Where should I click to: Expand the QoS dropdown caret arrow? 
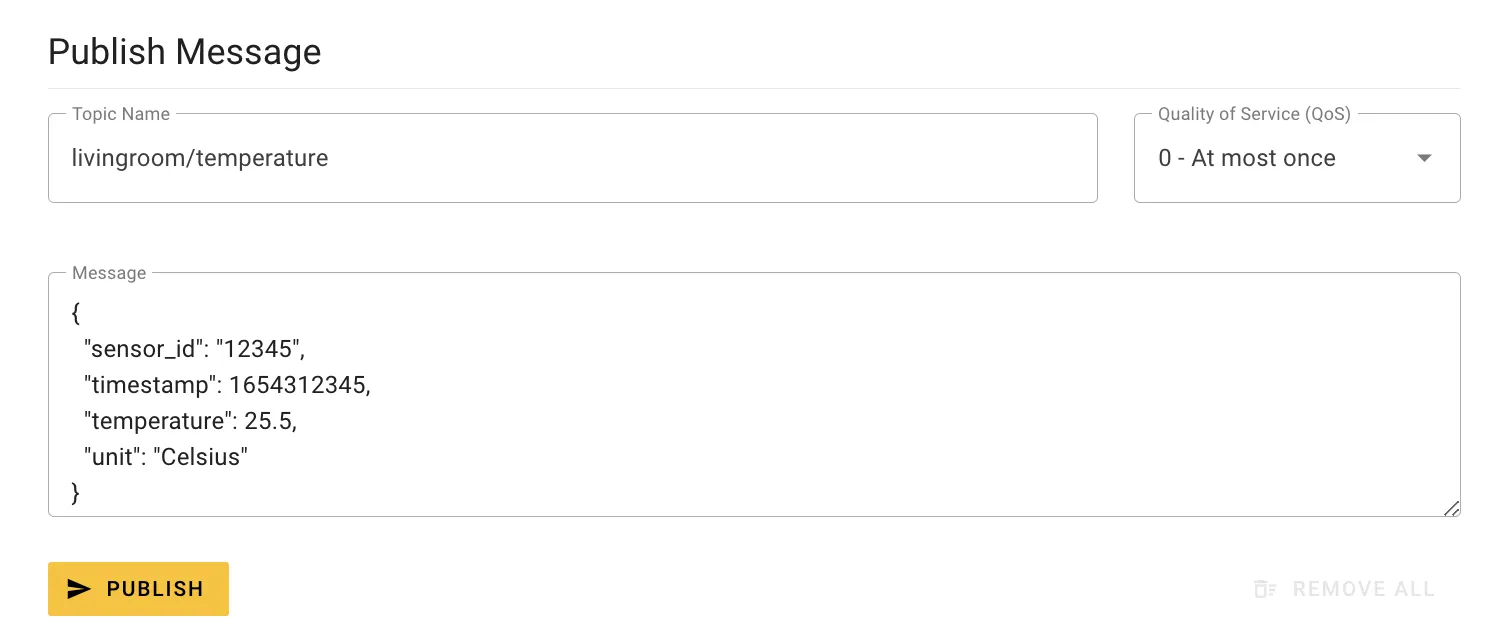point(1425,158)
